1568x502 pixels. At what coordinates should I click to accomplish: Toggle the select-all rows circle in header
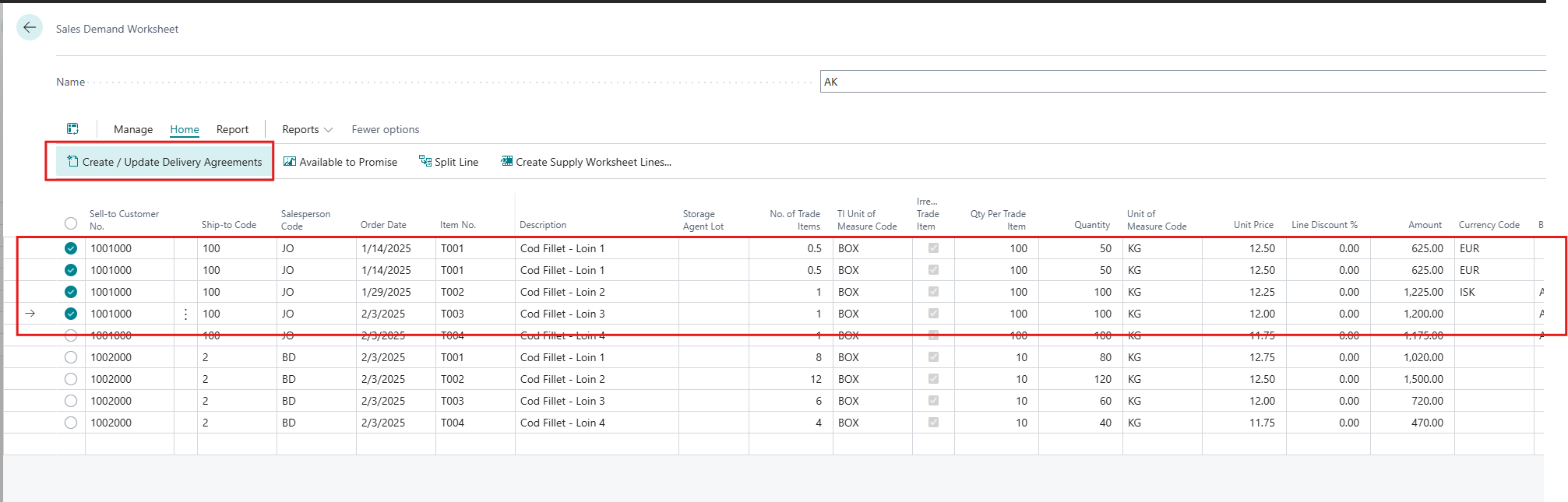[x=71, y=223]
